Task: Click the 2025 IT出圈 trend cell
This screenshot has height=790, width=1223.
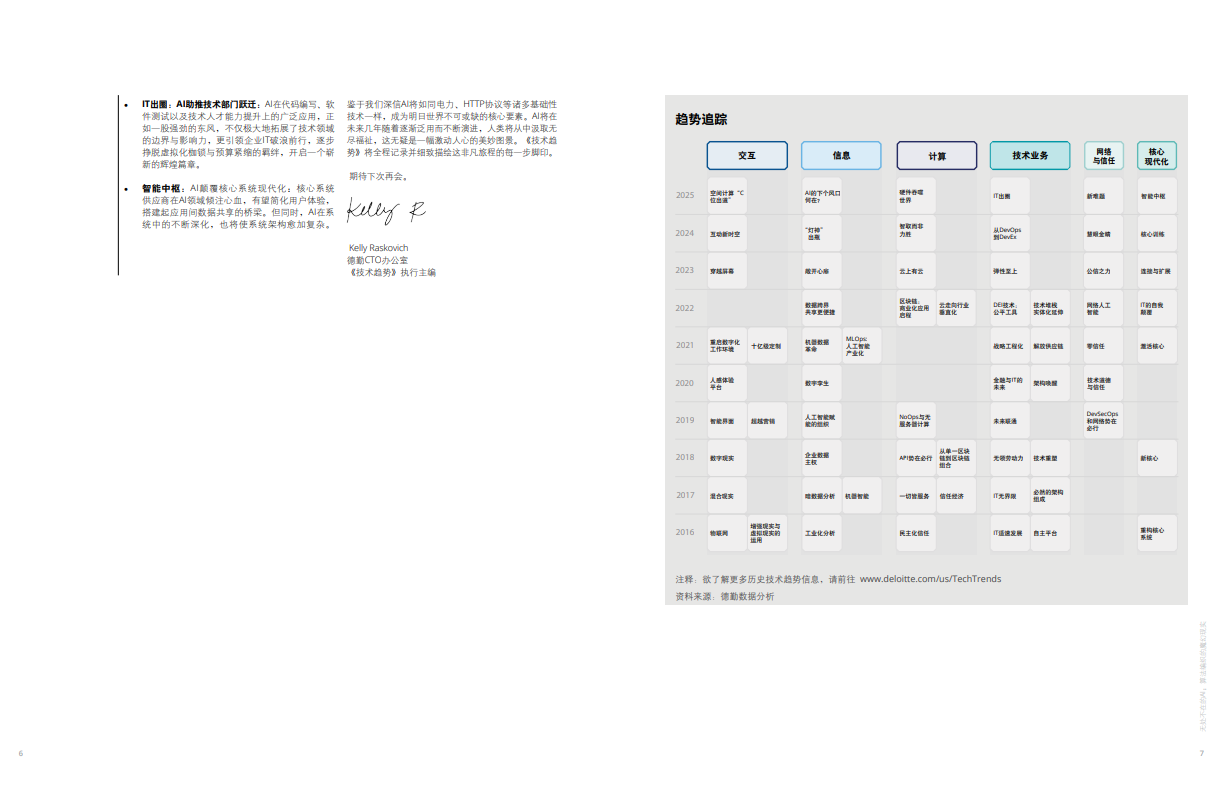Action: click(1010, 196)
